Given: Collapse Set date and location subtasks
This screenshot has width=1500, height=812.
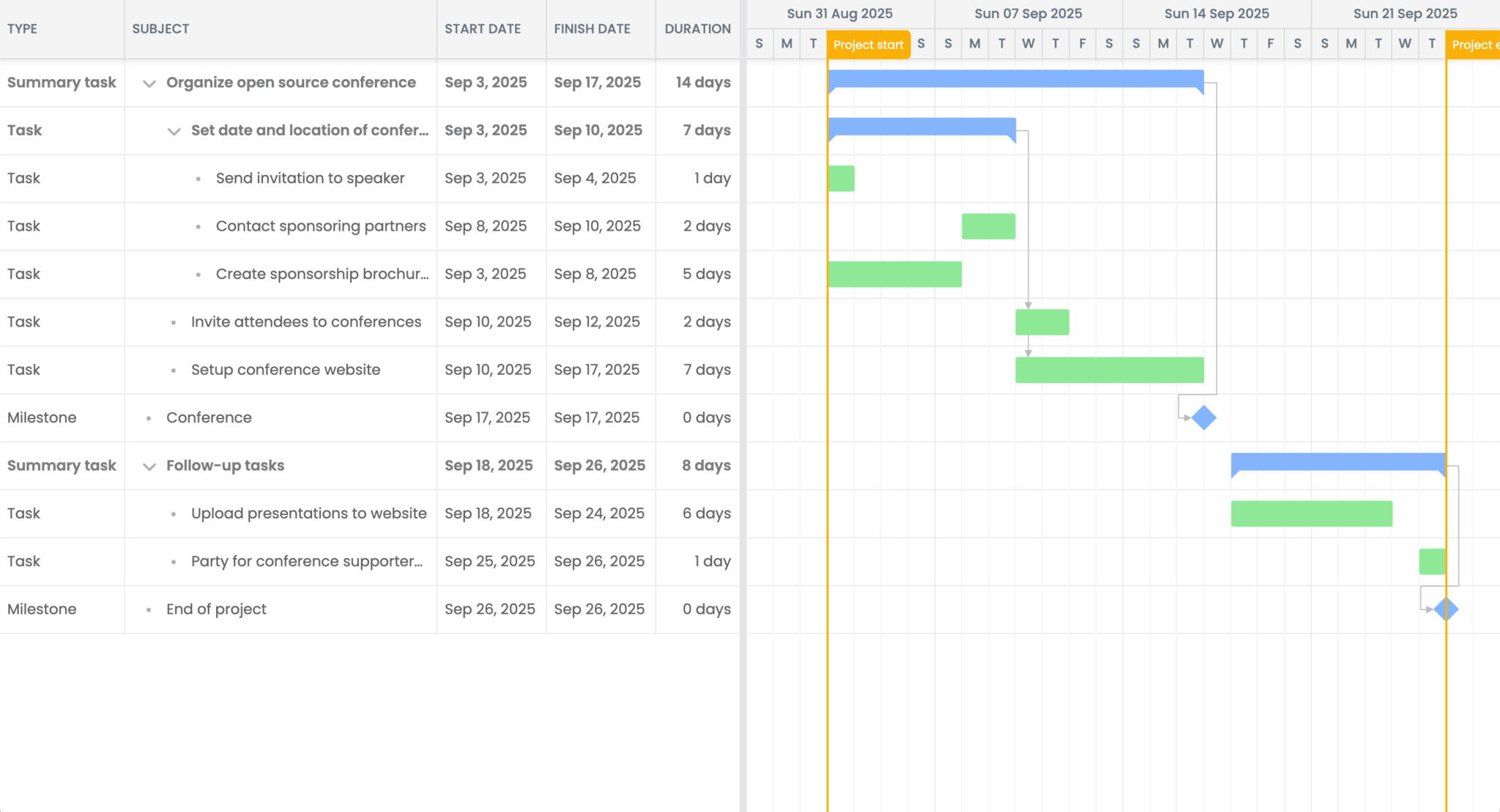Looking at the screenshot, I should click(174, 131).
